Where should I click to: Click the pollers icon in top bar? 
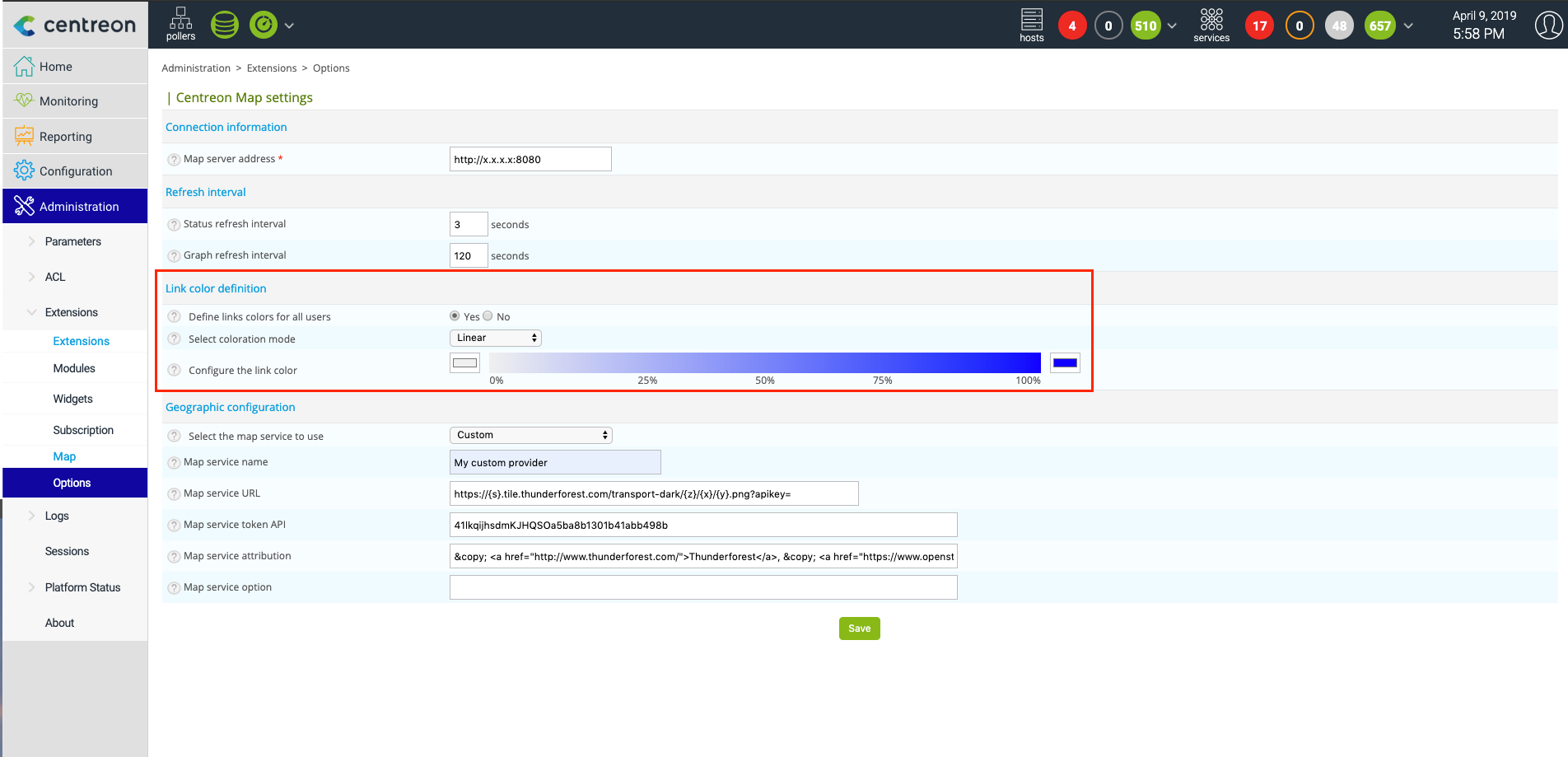pos(180,24)
